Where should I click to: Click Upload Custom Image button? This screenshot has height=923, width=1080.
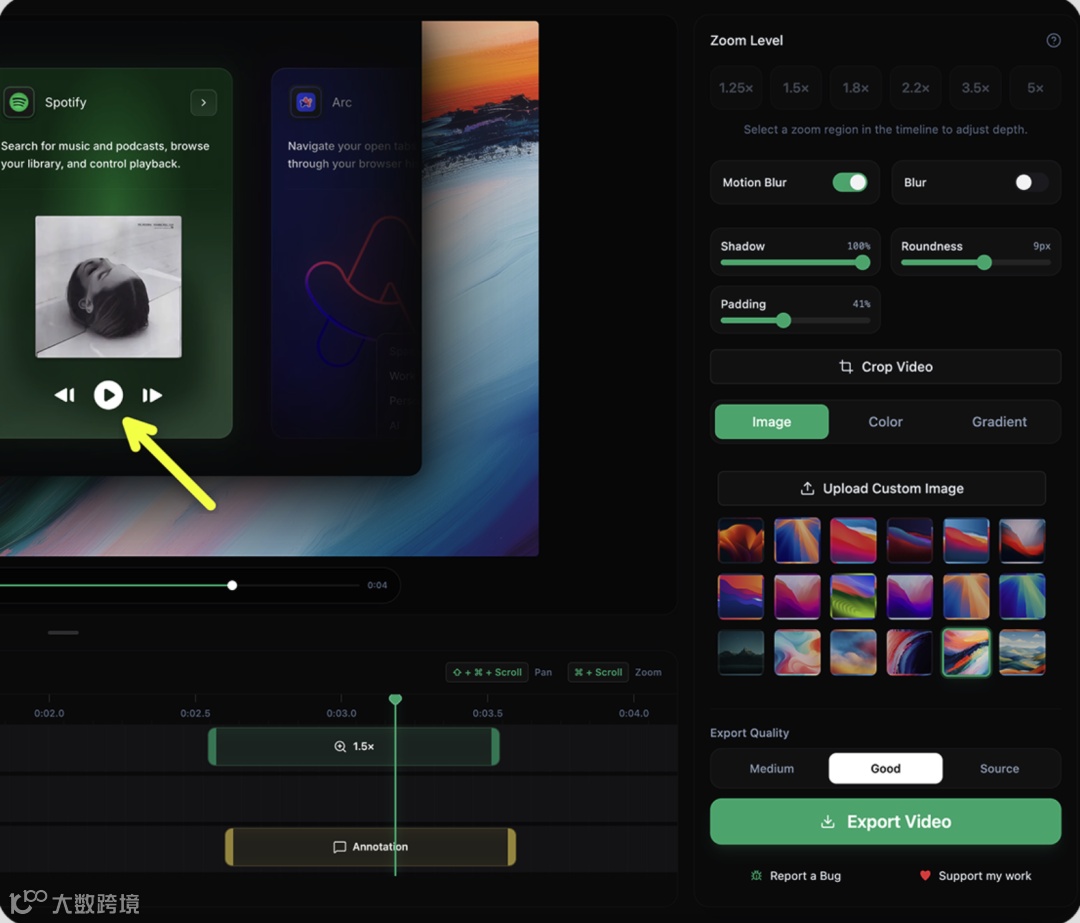coord(882,488)
